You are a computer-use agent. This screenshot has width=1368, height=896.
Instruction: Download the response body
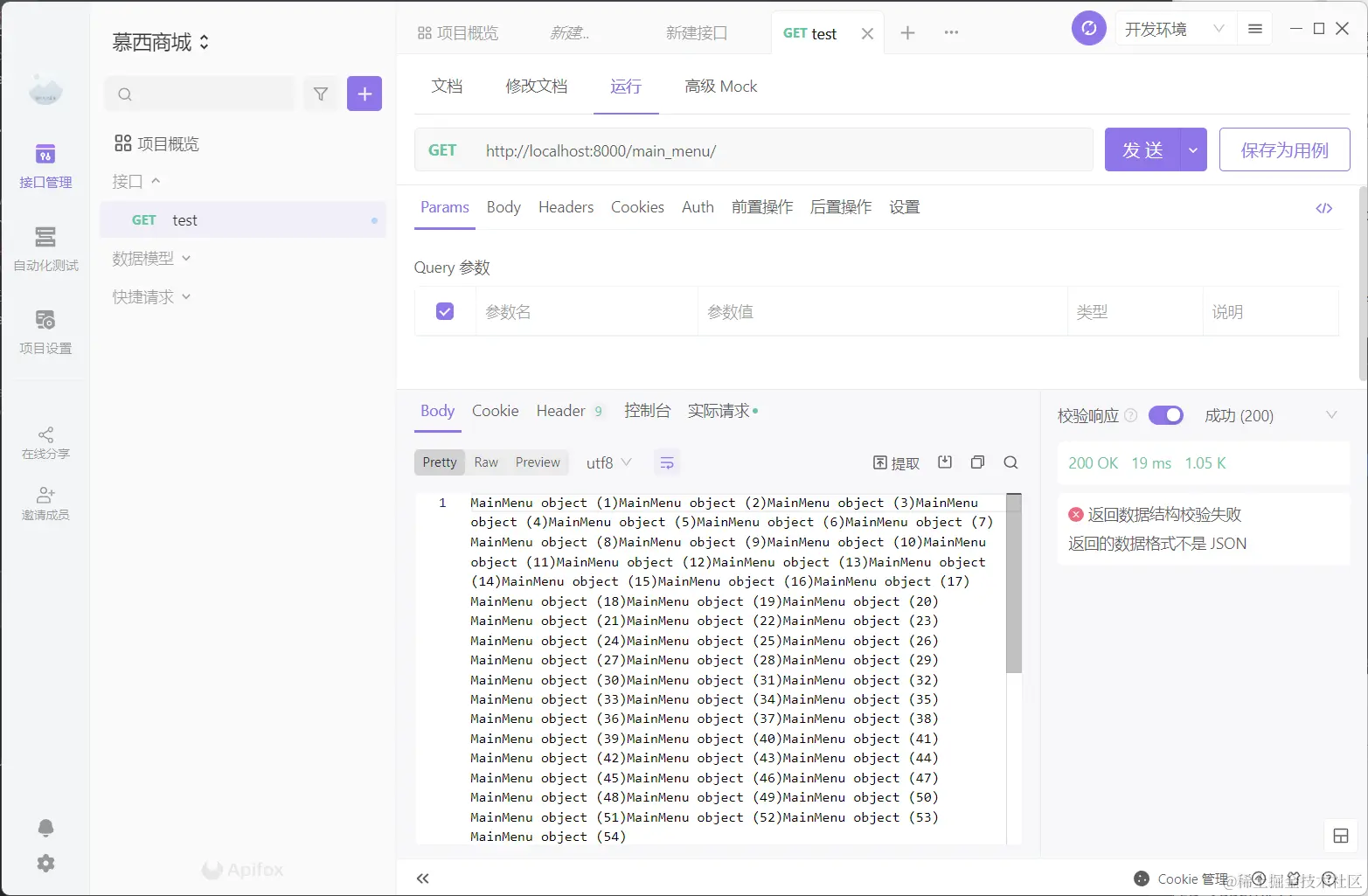pos(945,462)
